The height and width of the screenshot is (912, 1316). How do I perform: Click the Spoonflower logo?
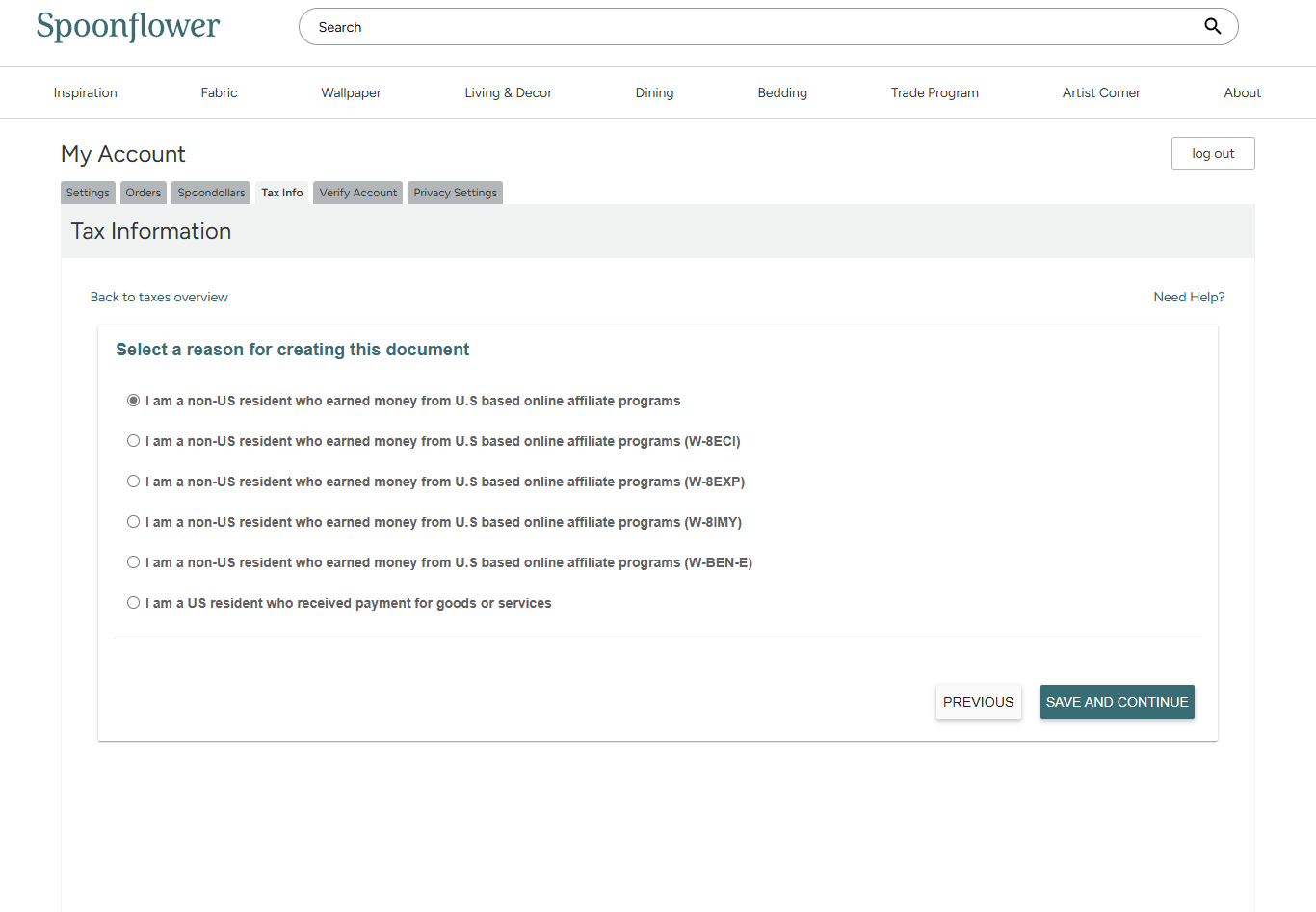128,26
